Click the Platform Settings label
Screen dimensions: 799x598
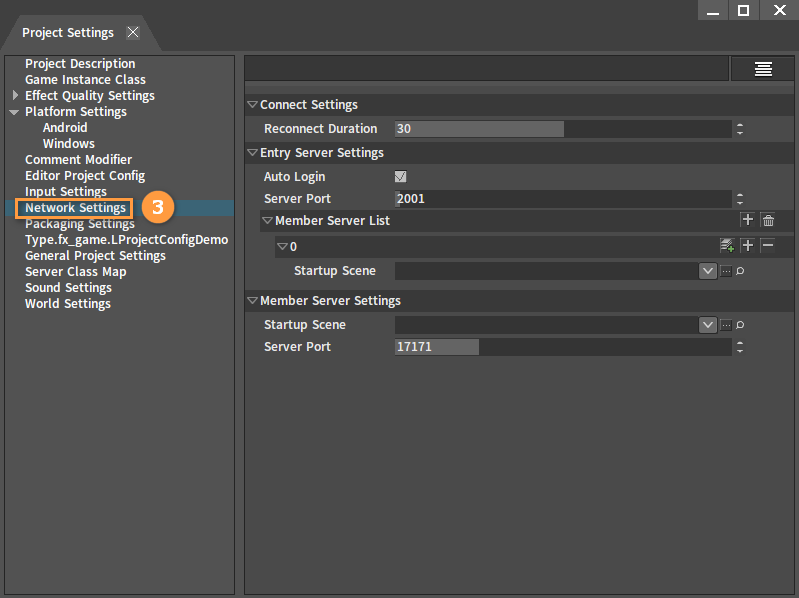pyautogui.click(x=75, y=112)
